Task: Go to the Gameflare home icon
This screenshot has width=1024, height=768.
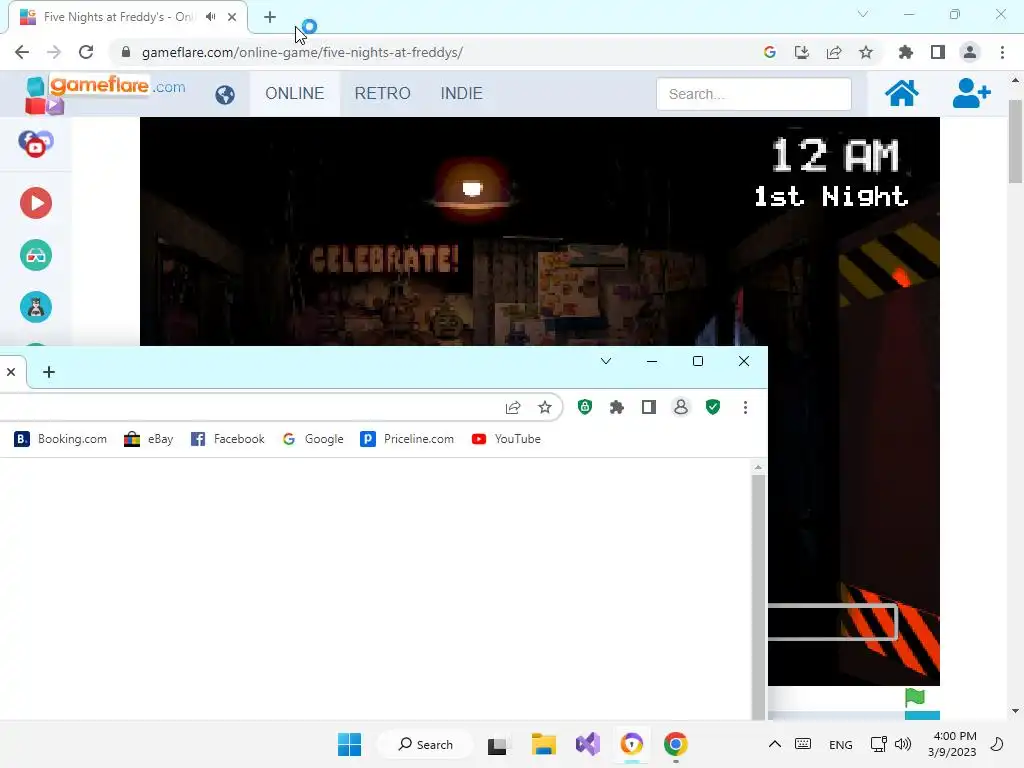Action: pos(902,93)
